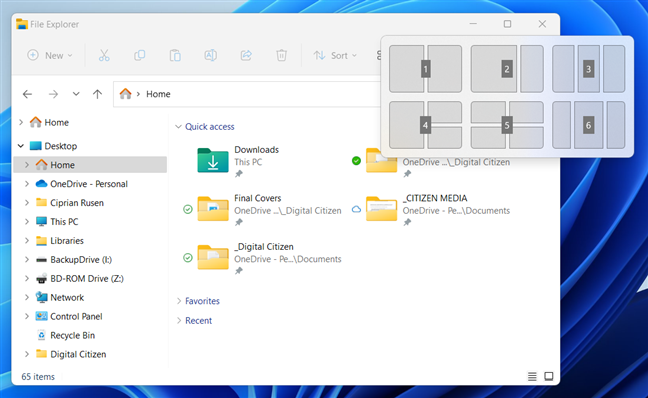Open OneDrive - Personal in sidebar
This screenshot has height=398, width=648.
click(x=88, y=184)
